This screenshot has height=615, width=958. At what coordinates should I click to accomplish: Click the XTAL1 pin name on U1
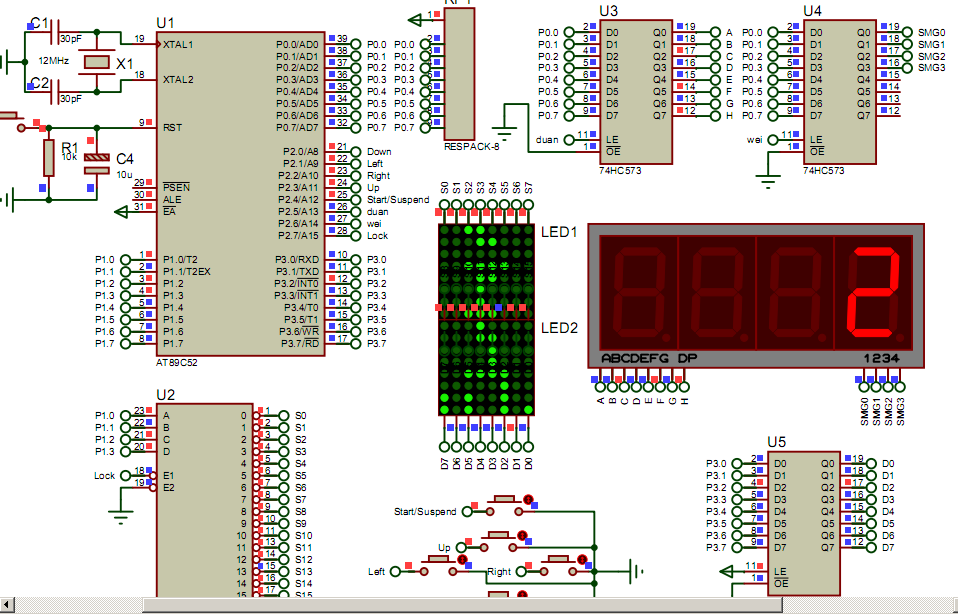[x=178, y=45]
